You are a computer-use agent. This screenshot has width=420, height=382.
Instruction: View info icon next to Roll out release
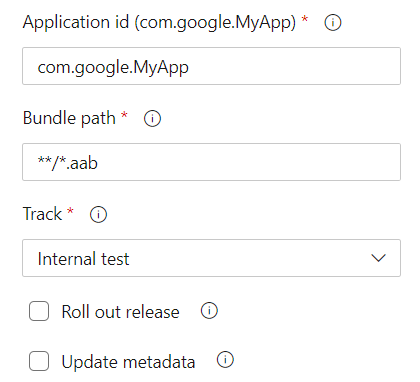(x=209, y=311)
